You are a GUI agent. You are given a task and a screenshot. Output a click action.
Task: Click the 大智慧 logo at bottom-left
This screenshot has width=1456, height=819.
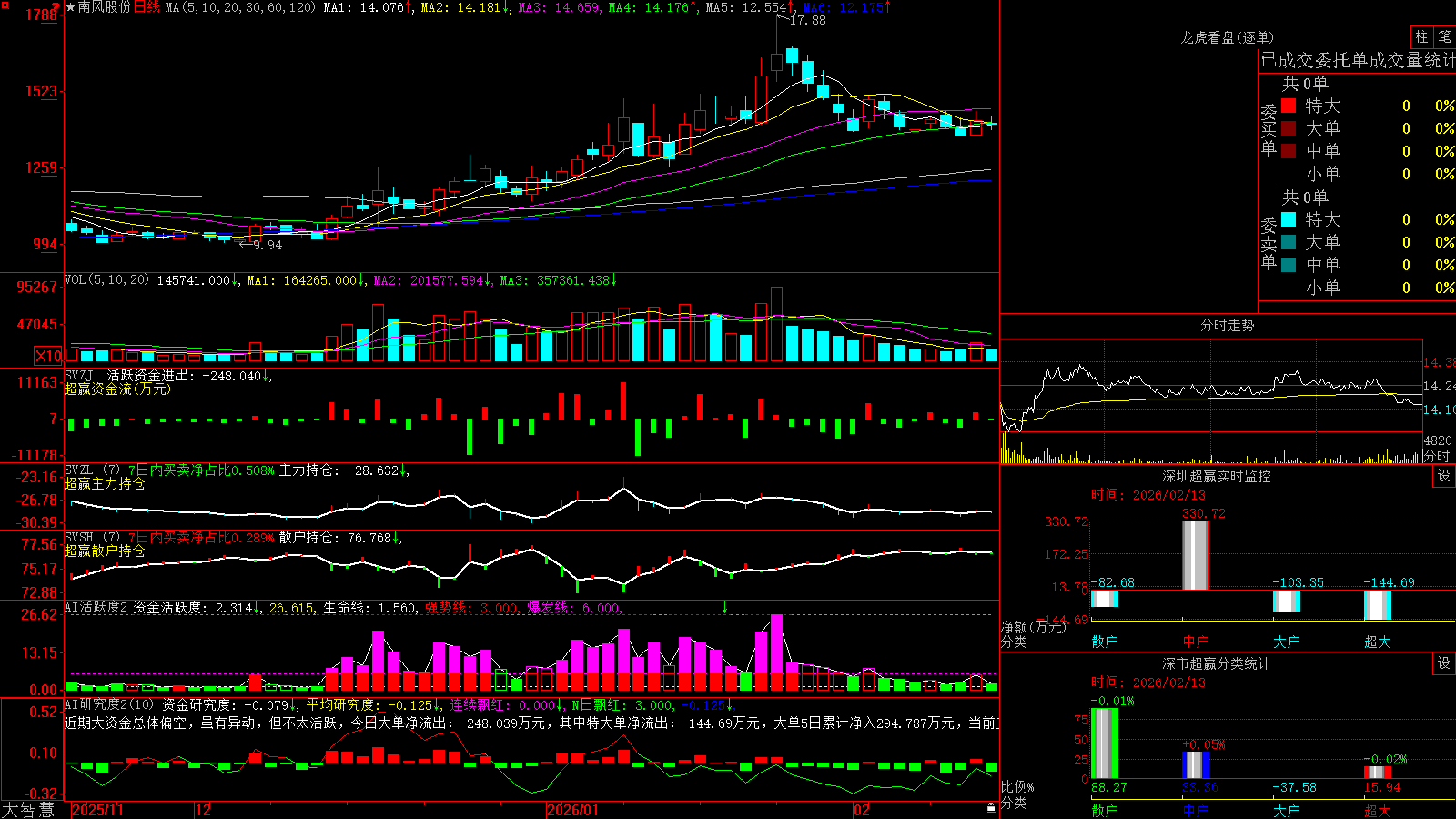point(28,810)
